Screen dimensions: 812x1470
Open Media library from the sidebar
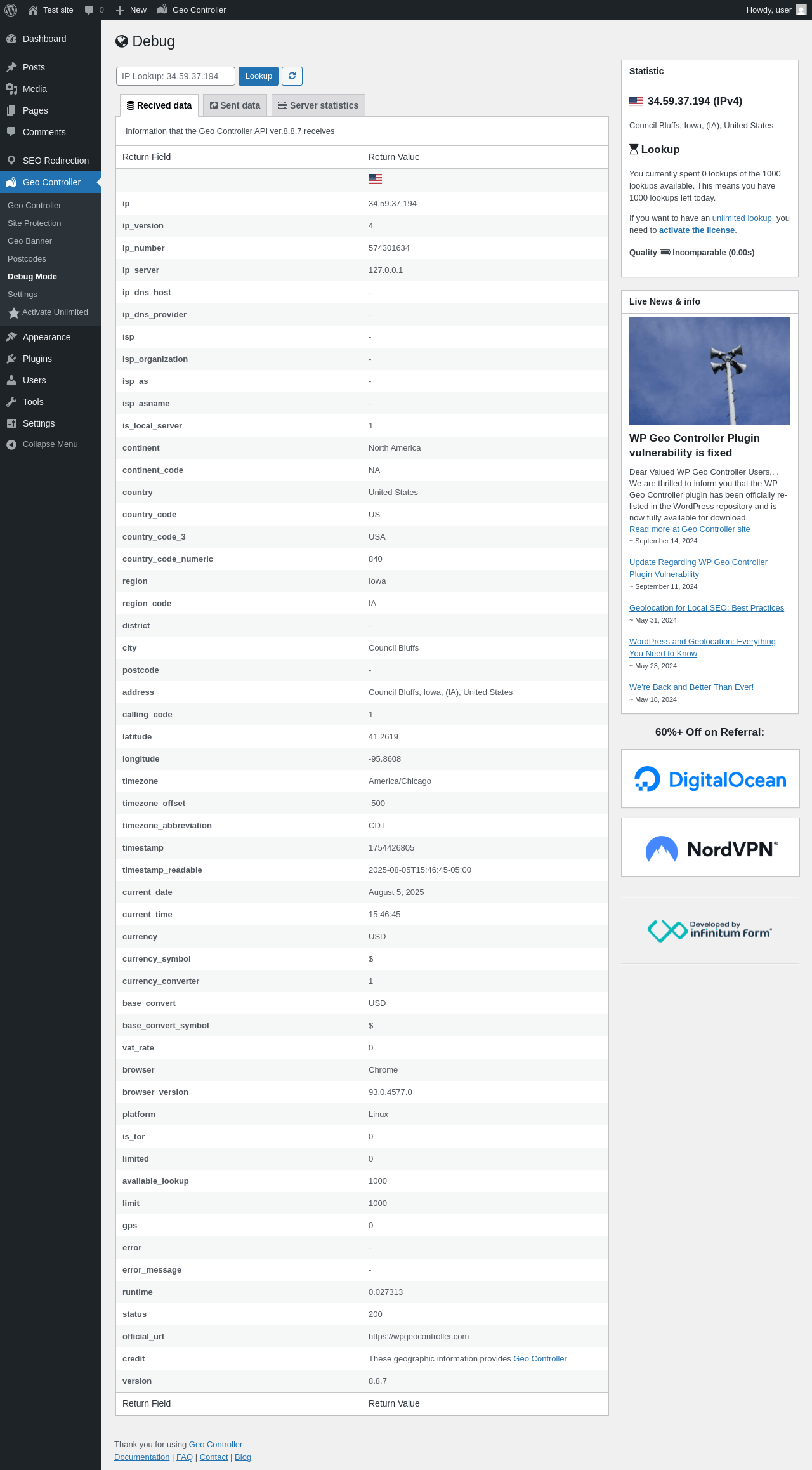pos(51,89)
